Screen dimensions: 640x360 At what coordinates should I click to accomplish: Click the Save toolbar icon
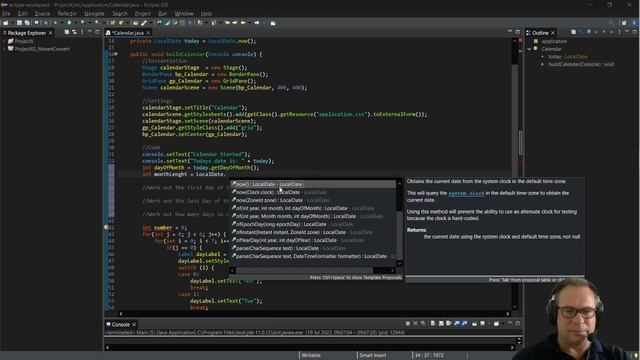(x=19, y=23)
